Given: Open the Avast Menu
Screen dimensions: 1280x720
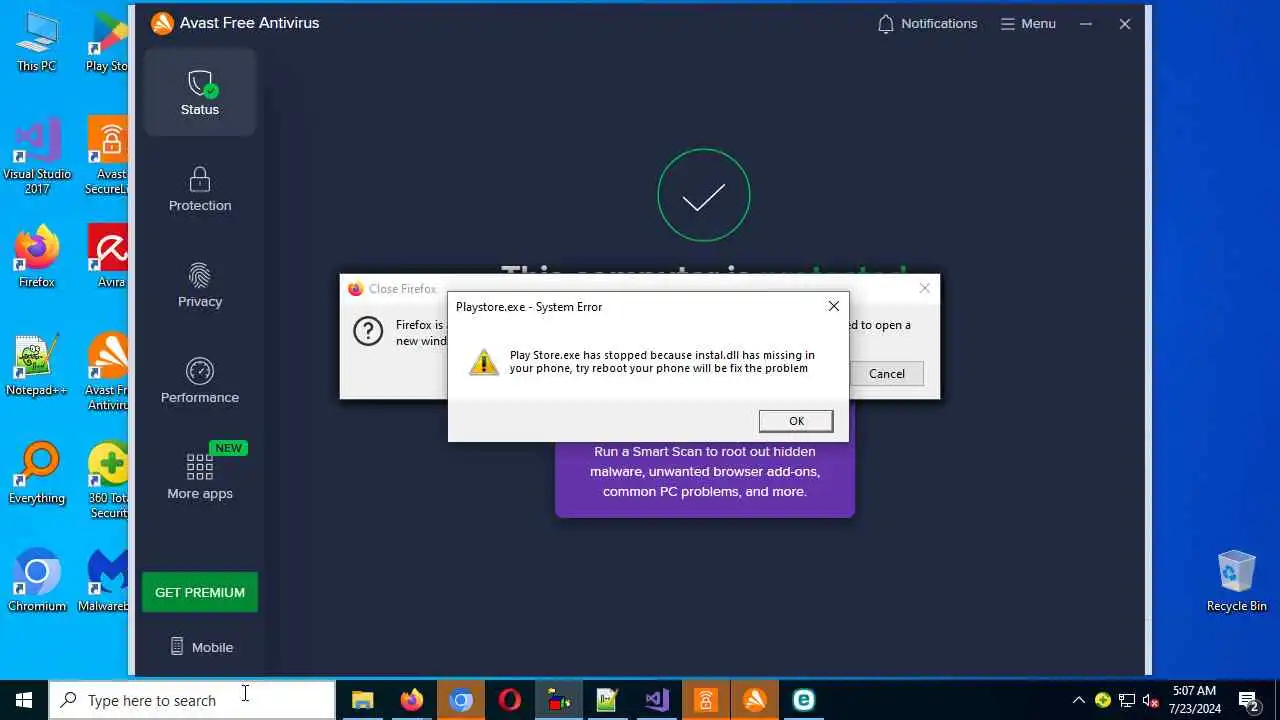Looking at the screenshot, I should 1028,24.
